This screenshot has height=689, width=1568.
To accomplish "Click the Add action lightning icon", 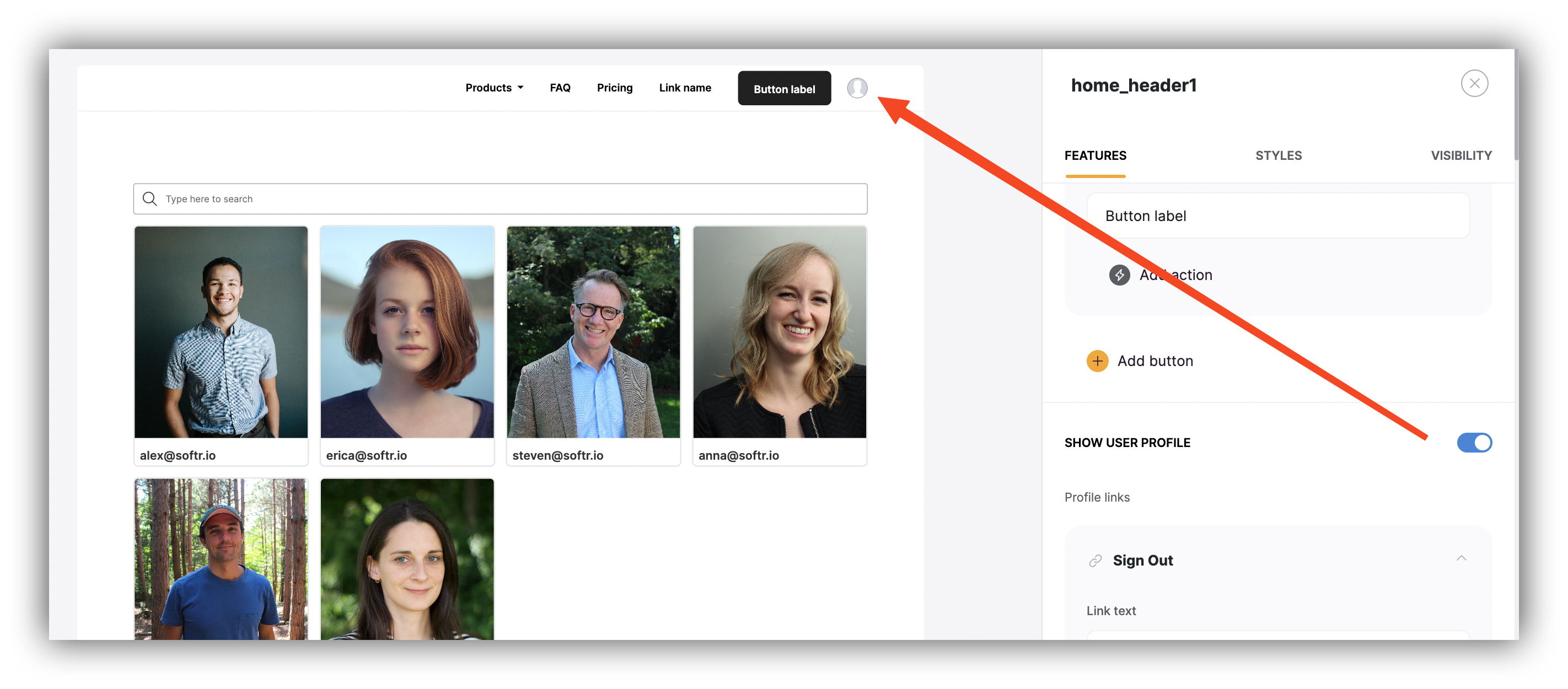I will click(x=1119, y=274).
